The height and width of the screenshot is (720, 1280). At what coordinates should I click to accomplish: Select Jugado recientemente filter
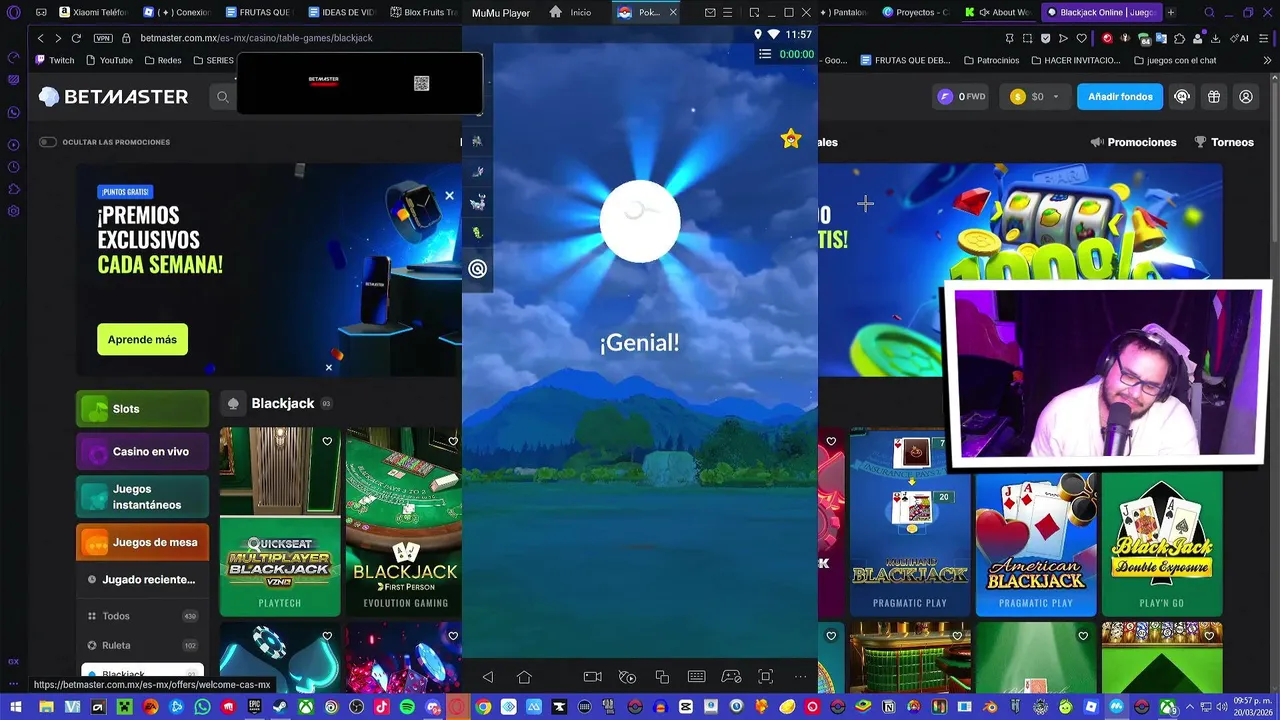tap(142, 580)
